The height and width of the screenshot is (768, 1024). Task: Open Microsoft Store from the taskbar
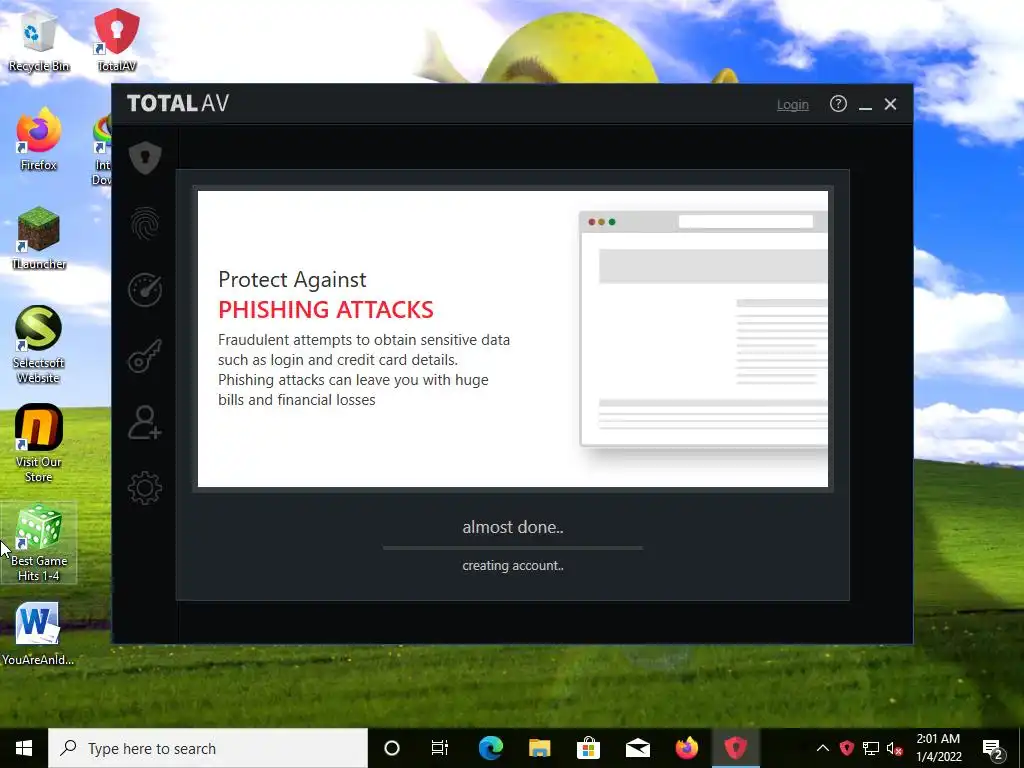[588, 748]
